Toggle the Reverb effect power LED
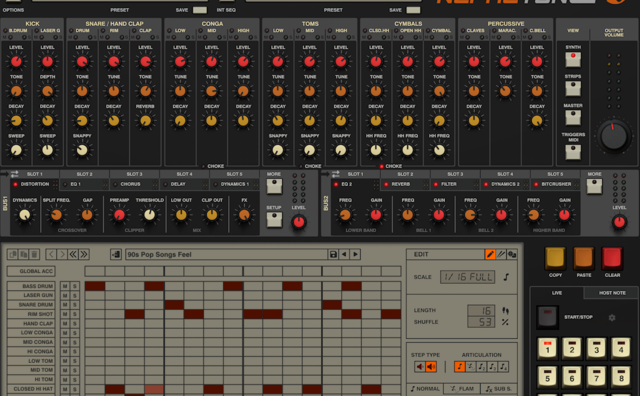The height and width of the screenshot is (396, 640). point(386,185)
